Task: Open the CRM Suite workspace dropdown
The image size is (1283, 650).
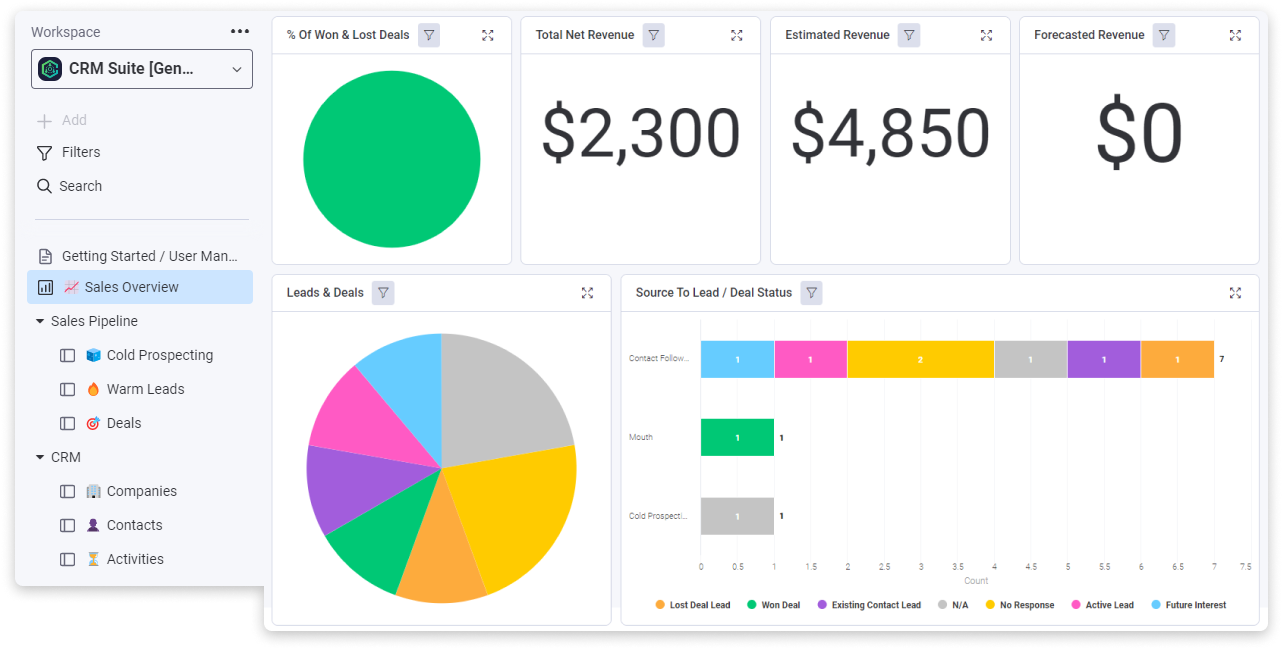Action: point(142,69)
